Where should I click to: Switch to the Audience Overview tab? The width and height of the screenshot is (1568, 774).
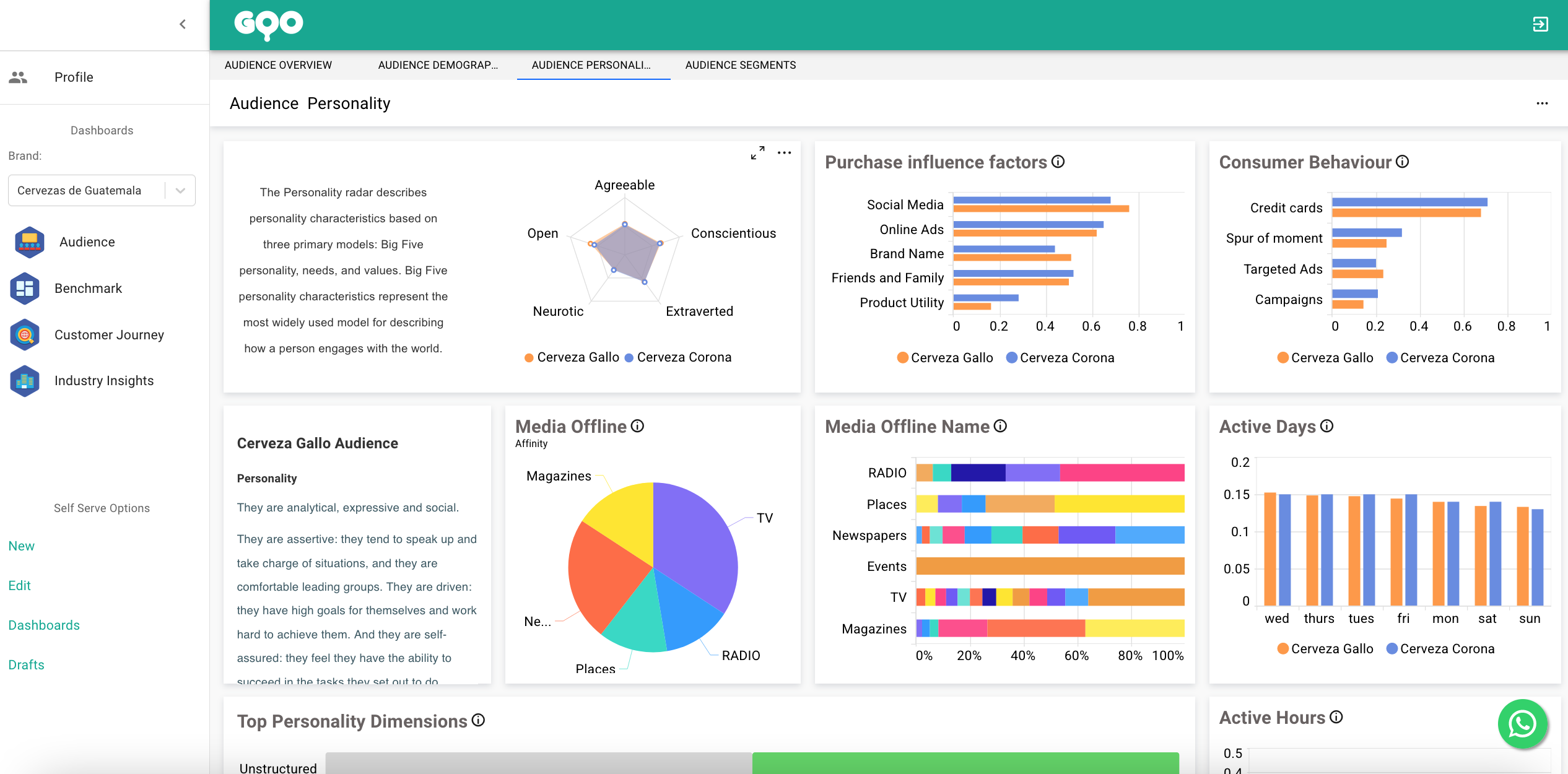[x=278, y=65]
